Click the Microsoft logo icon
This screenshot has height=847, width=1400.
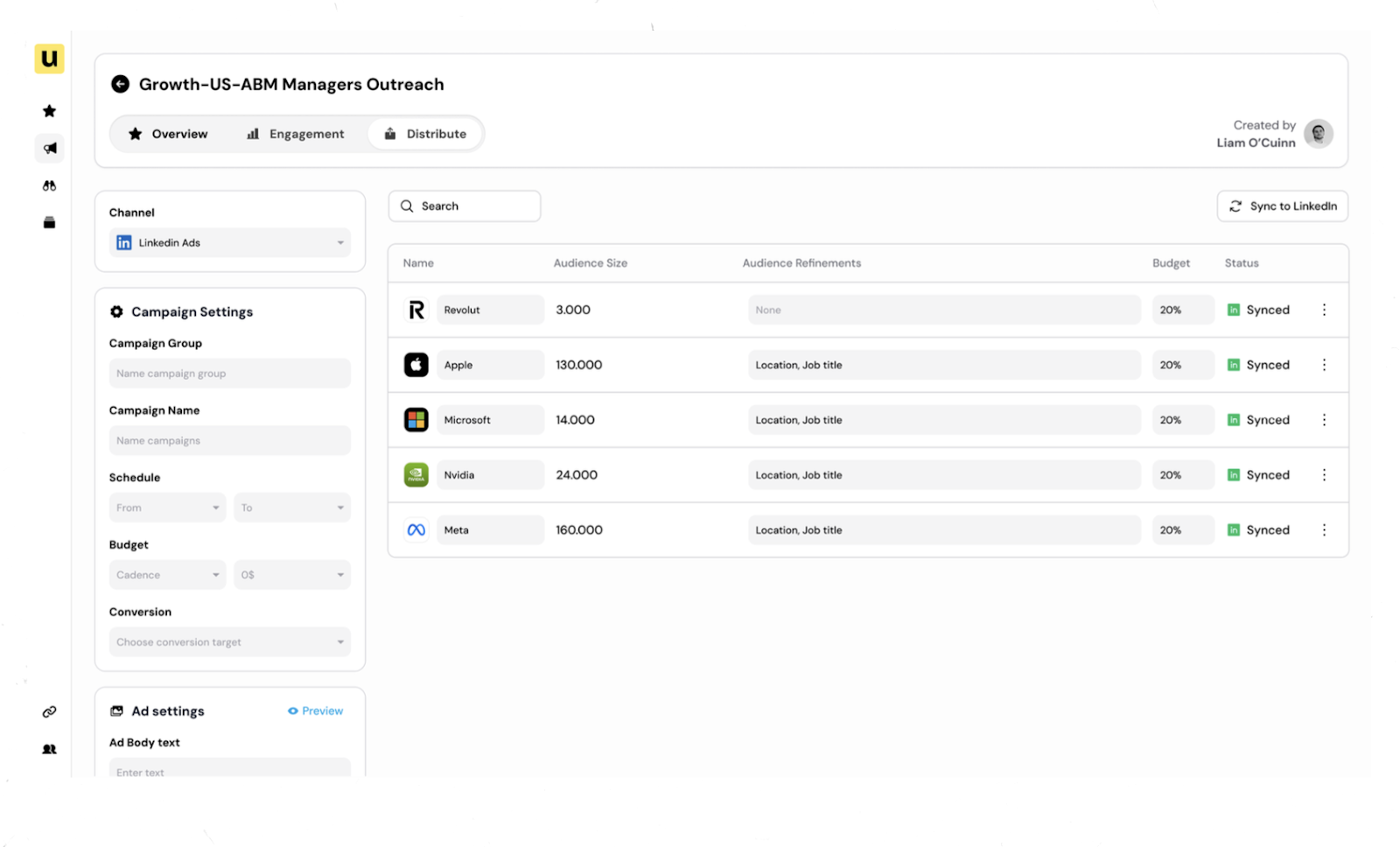pyautogui.click(x=416, y=420)
